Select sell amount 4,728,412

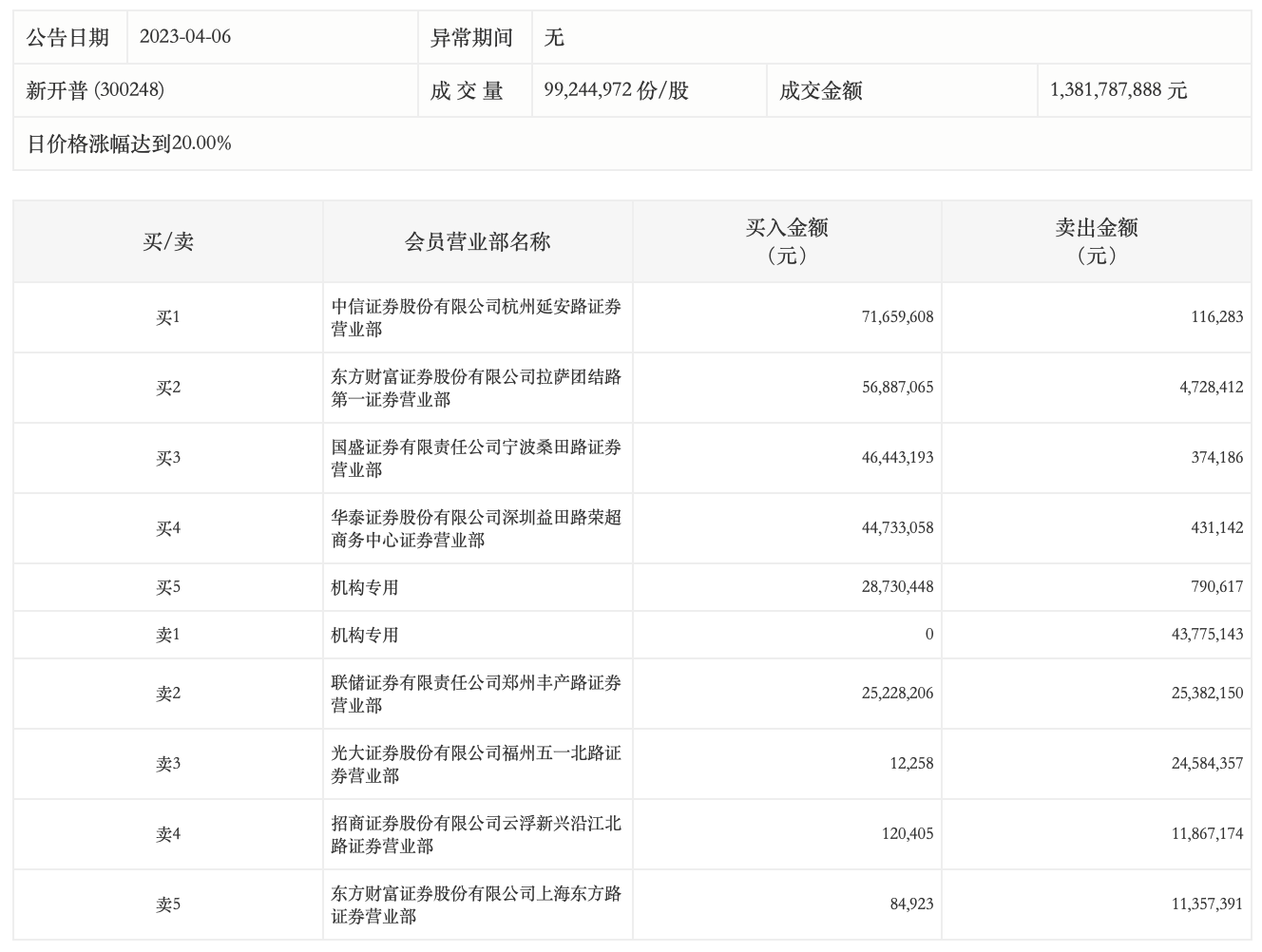click(x=1212, y=388)
